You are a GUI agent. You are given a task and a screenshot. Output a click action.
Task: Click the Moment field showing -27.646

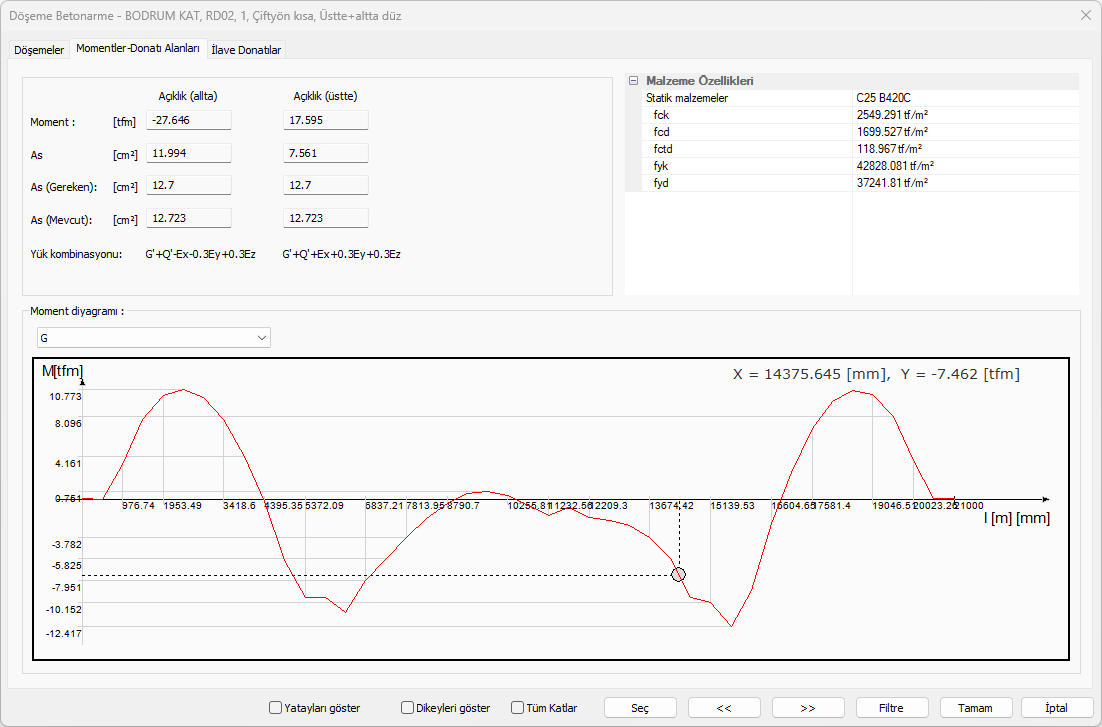[189, 120]
